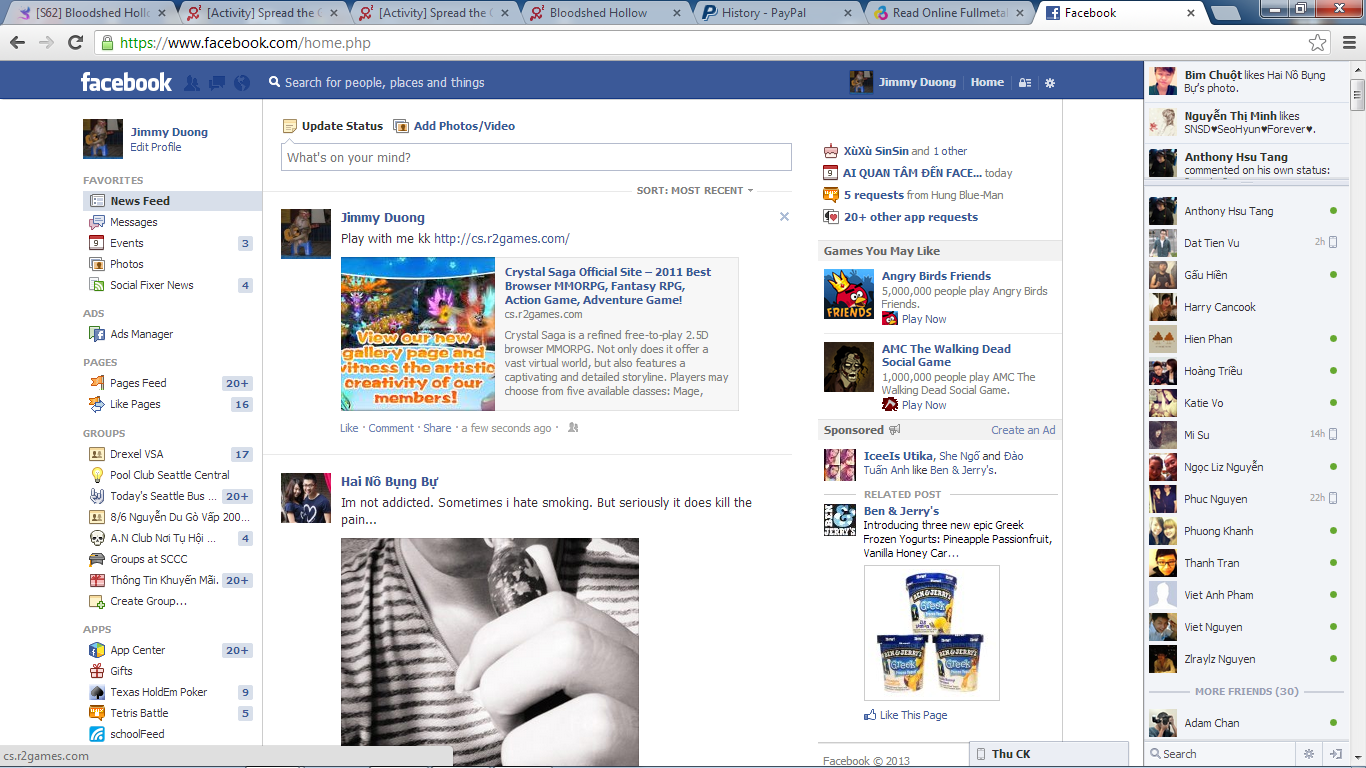The width and height of the screenshot is (1366, 768).
Task: Open the messages icon in top bar
Action: tap(217, 83)
